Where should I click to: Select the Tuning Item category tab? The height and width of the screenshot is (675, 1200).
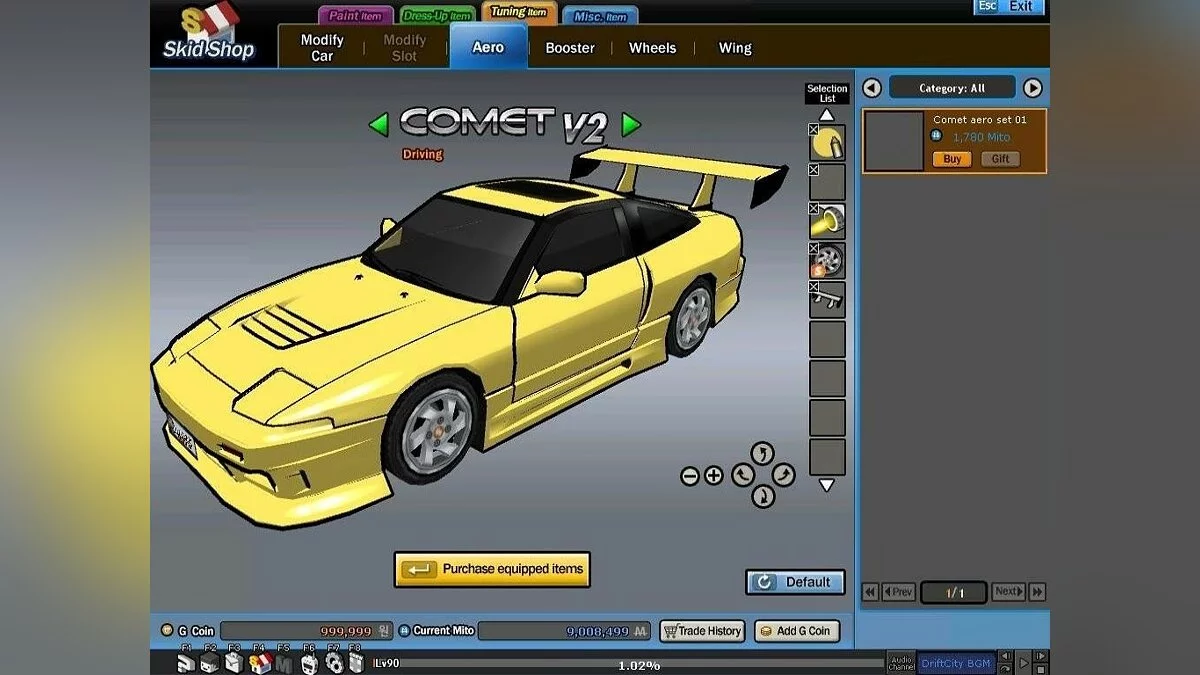(519, 12)
